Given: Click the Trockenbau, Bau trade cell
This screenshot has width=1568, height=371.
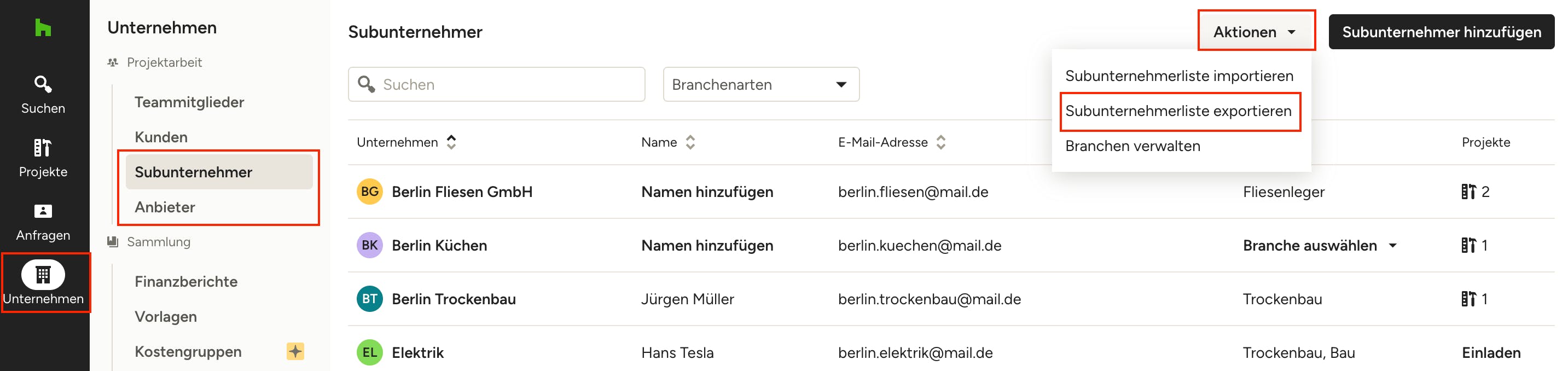Looking at the screenshot, I should pyautogui.click(x=1299, y=353).
